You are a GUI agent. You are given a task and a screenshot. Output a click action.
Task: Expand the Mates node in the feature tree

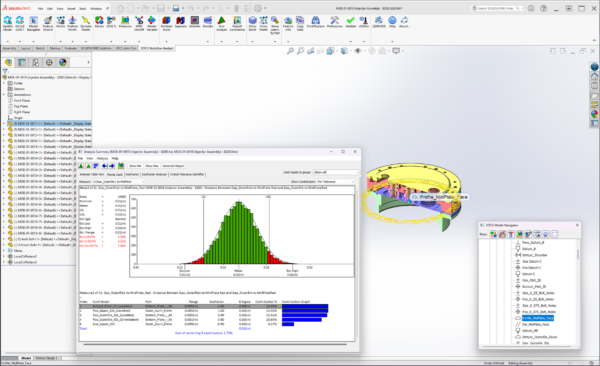point(4,250)
